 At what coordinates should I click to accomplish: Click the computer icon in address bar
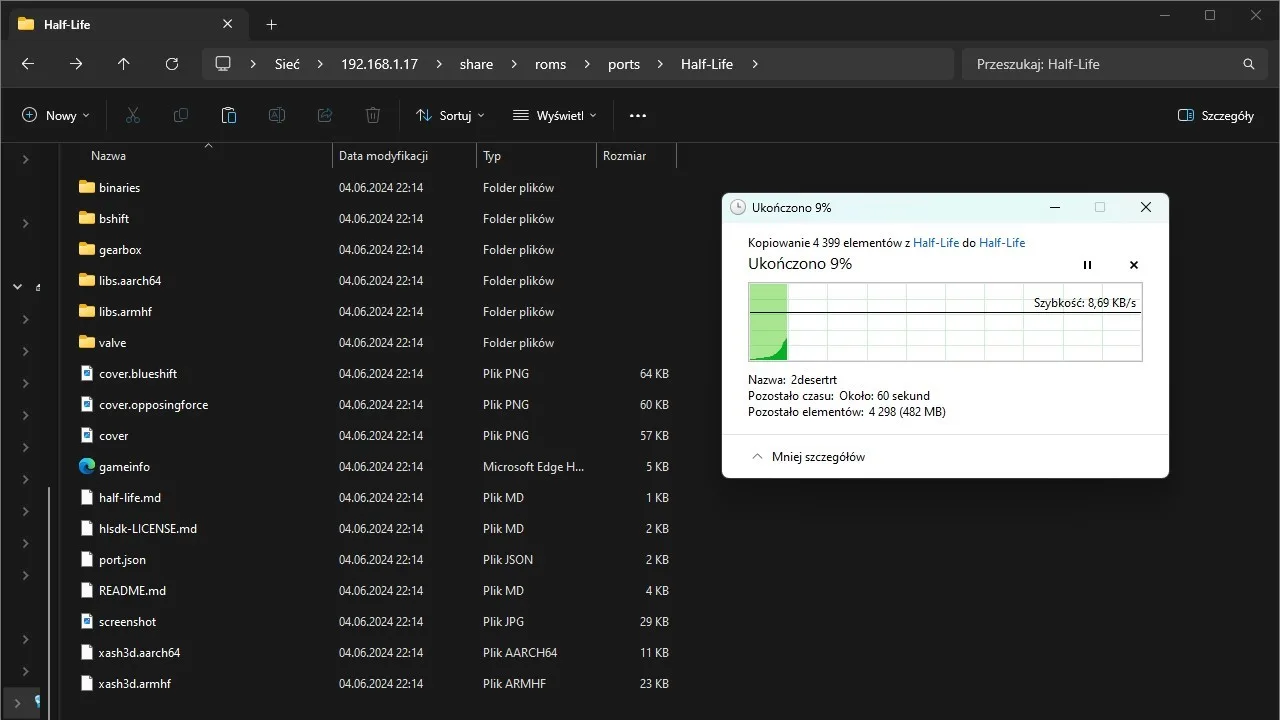223,64
